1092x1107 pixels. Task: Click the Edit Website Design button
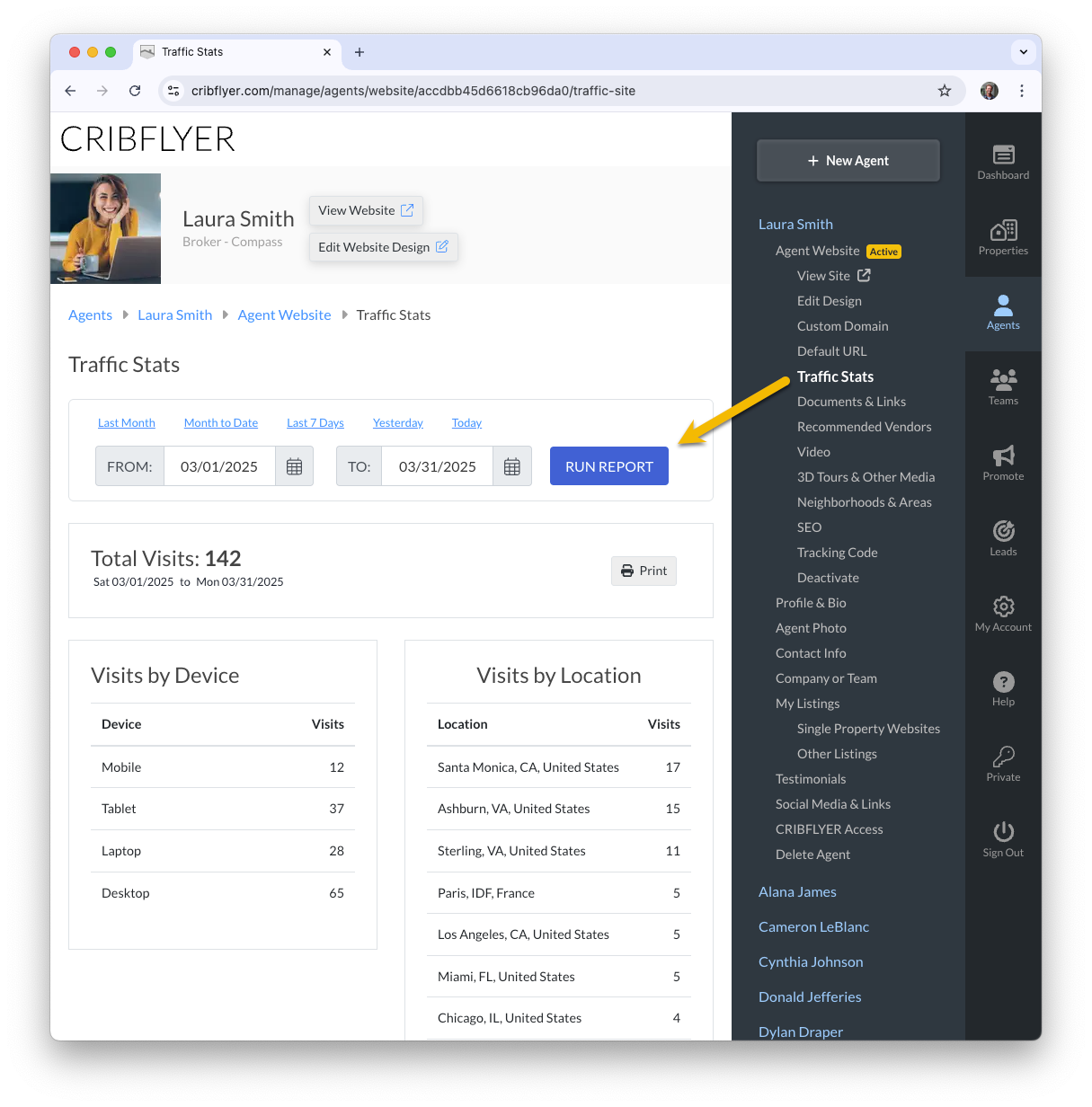coord(383,247)
